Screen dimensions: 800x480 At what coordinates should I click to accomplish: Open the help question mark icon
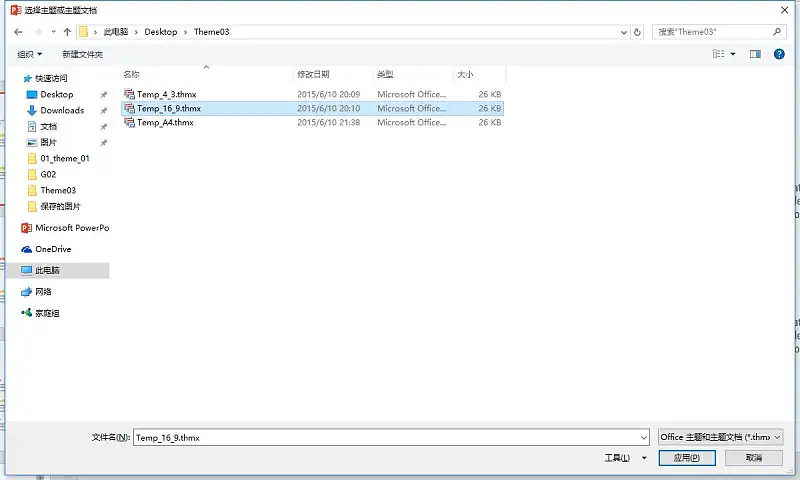(x=779, y=54)
